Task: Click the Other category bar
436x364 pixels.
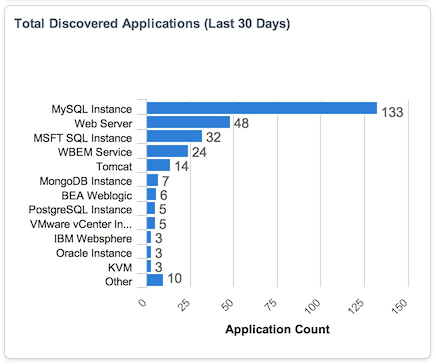Action: pos(155,280)
